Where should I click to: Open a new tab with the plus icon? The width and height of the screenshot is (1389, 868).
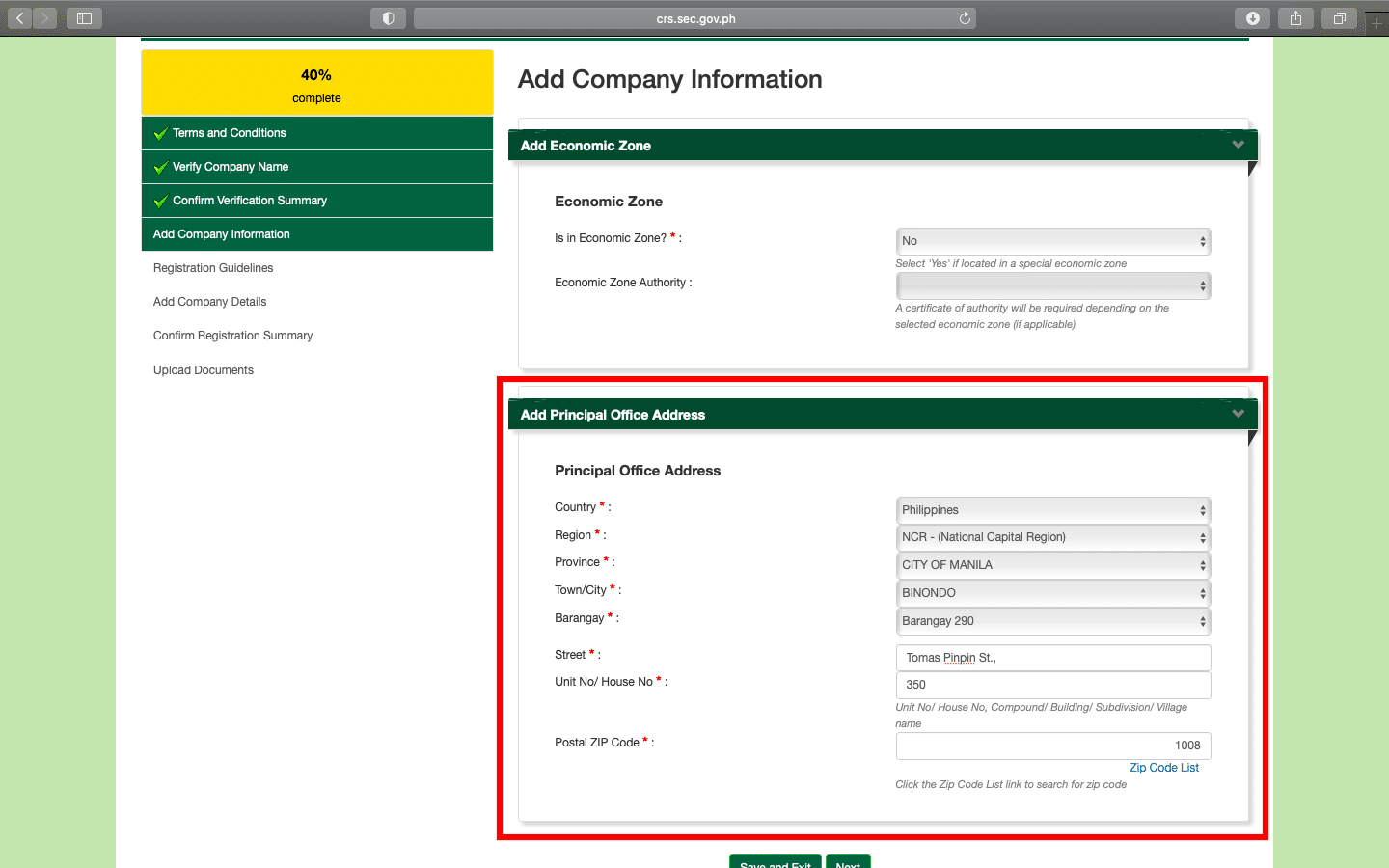(x=1376, y=21)
